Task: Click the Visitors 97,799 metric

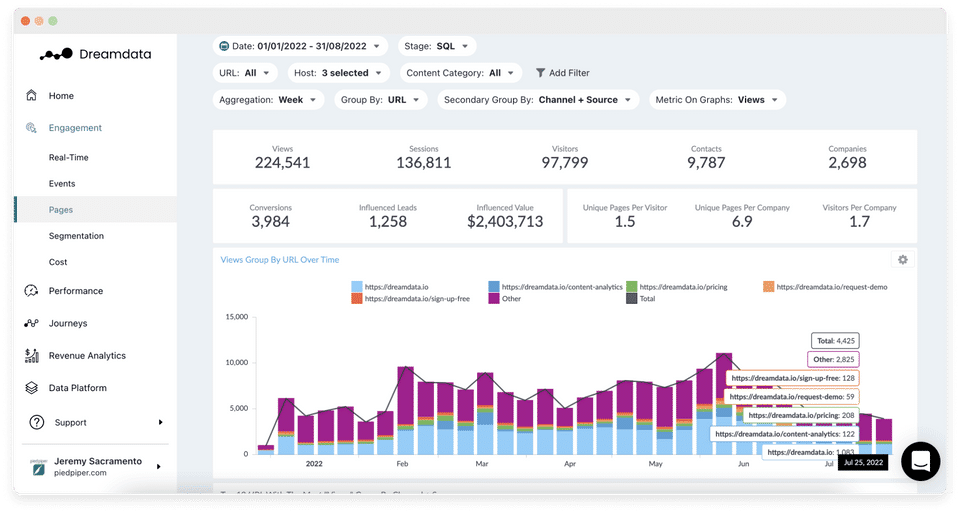Action: (x=564, y=158)
